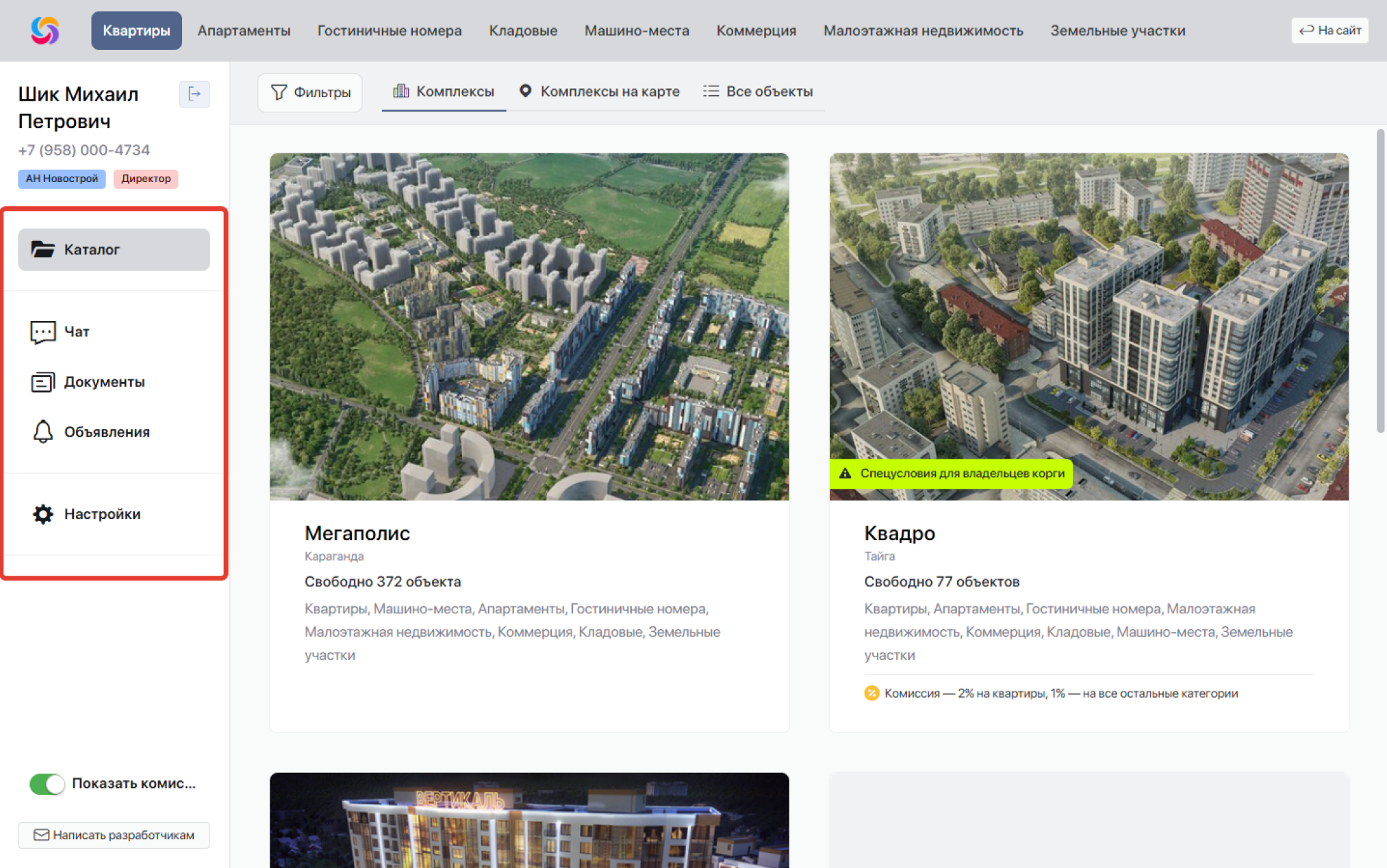Click the Квадро complex aerial image
Viewport: 1387px width, 868px height.
[1089, 308]
